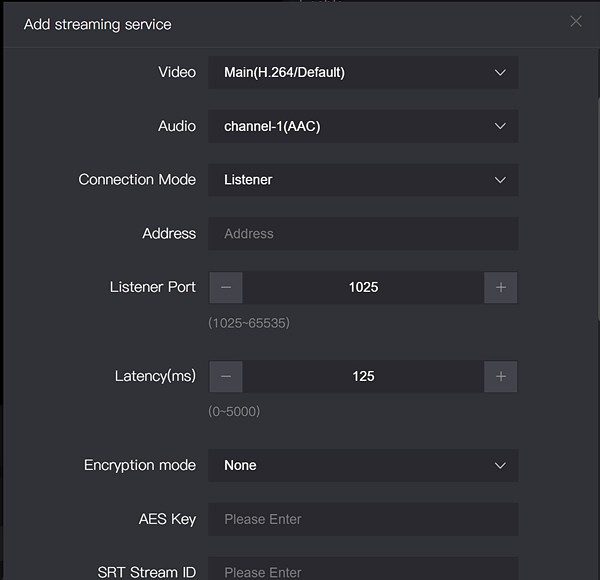Focus the Listener Port value 1025
The width and height of the screenshot is (600, 580).
coord(363,287)
